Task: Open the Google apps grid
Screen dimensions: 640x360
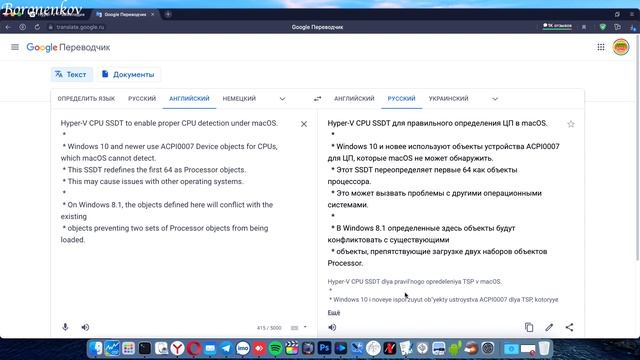Action: point(601,47)
